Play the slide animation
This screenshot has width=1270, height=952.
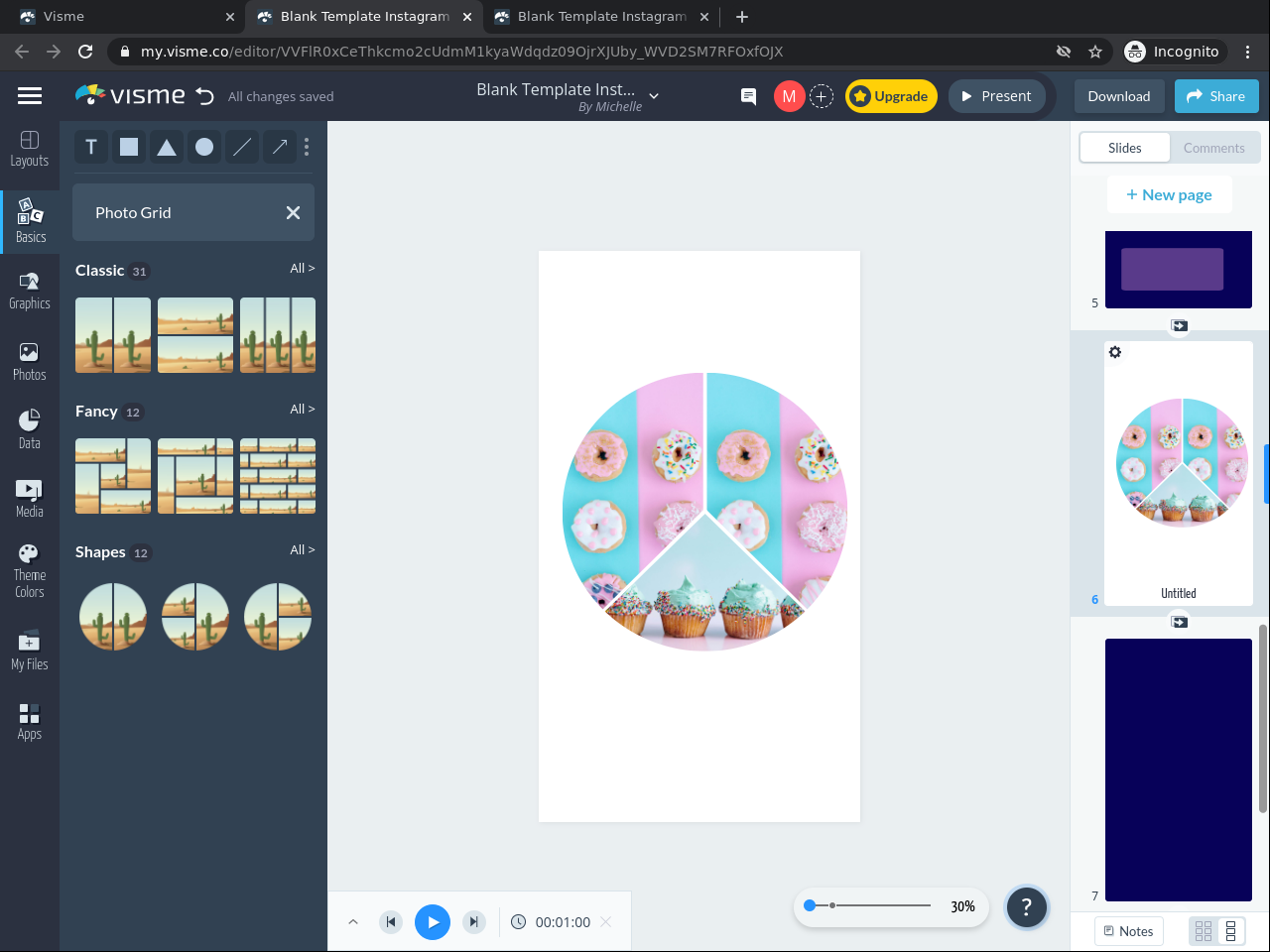(433, 922)
